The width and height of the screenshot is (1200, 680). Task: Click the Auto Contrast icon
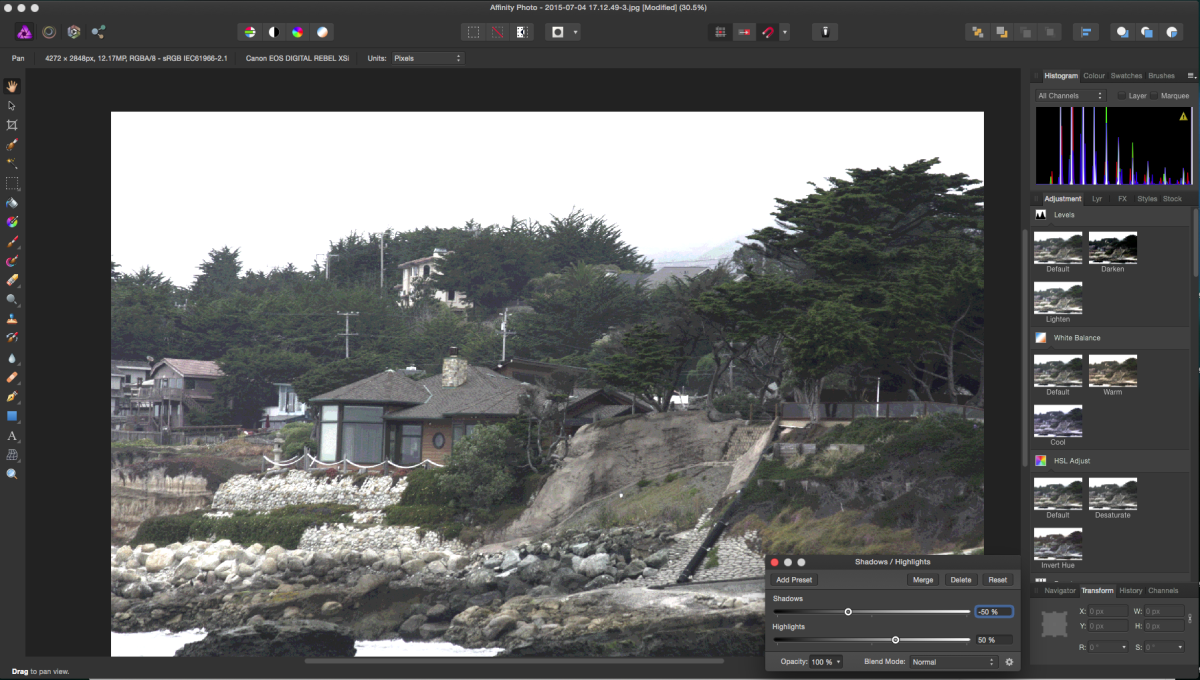point(275,32)
